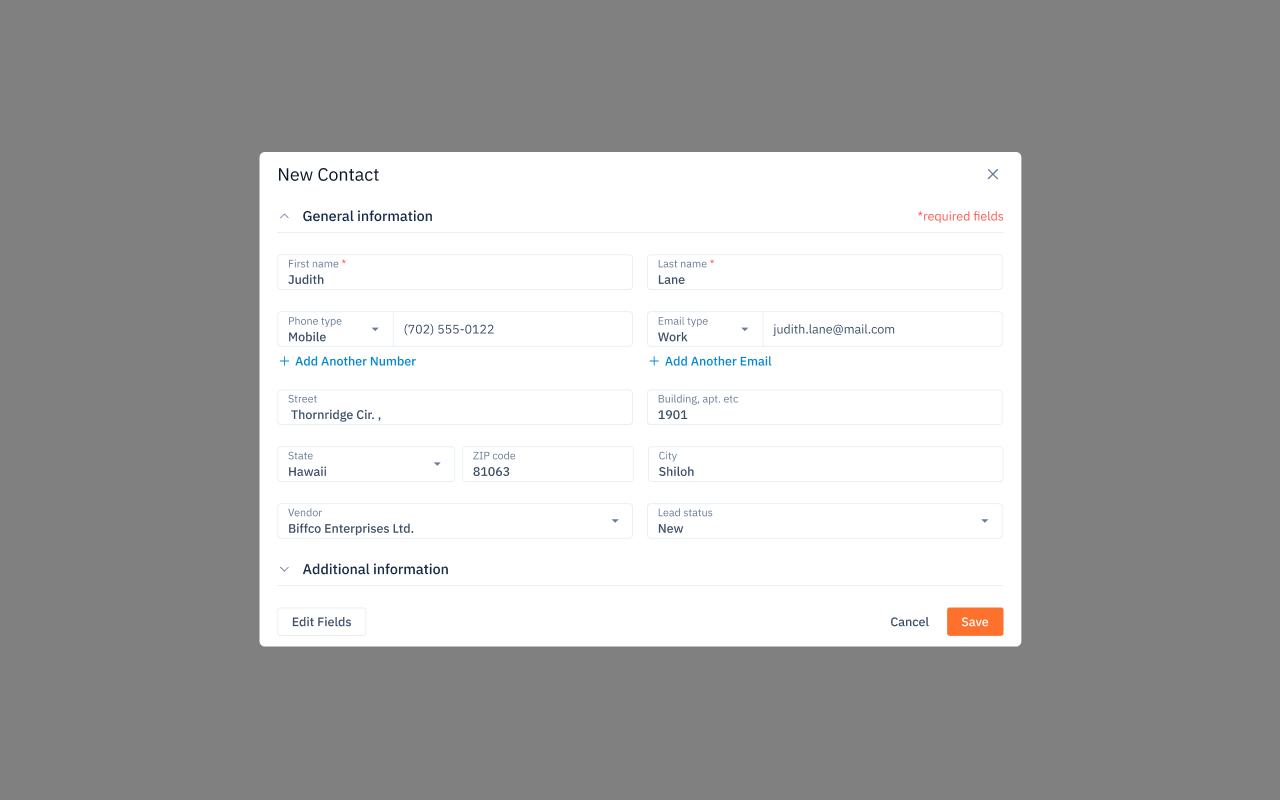Click the ZIP code field containing 81063

547,464
